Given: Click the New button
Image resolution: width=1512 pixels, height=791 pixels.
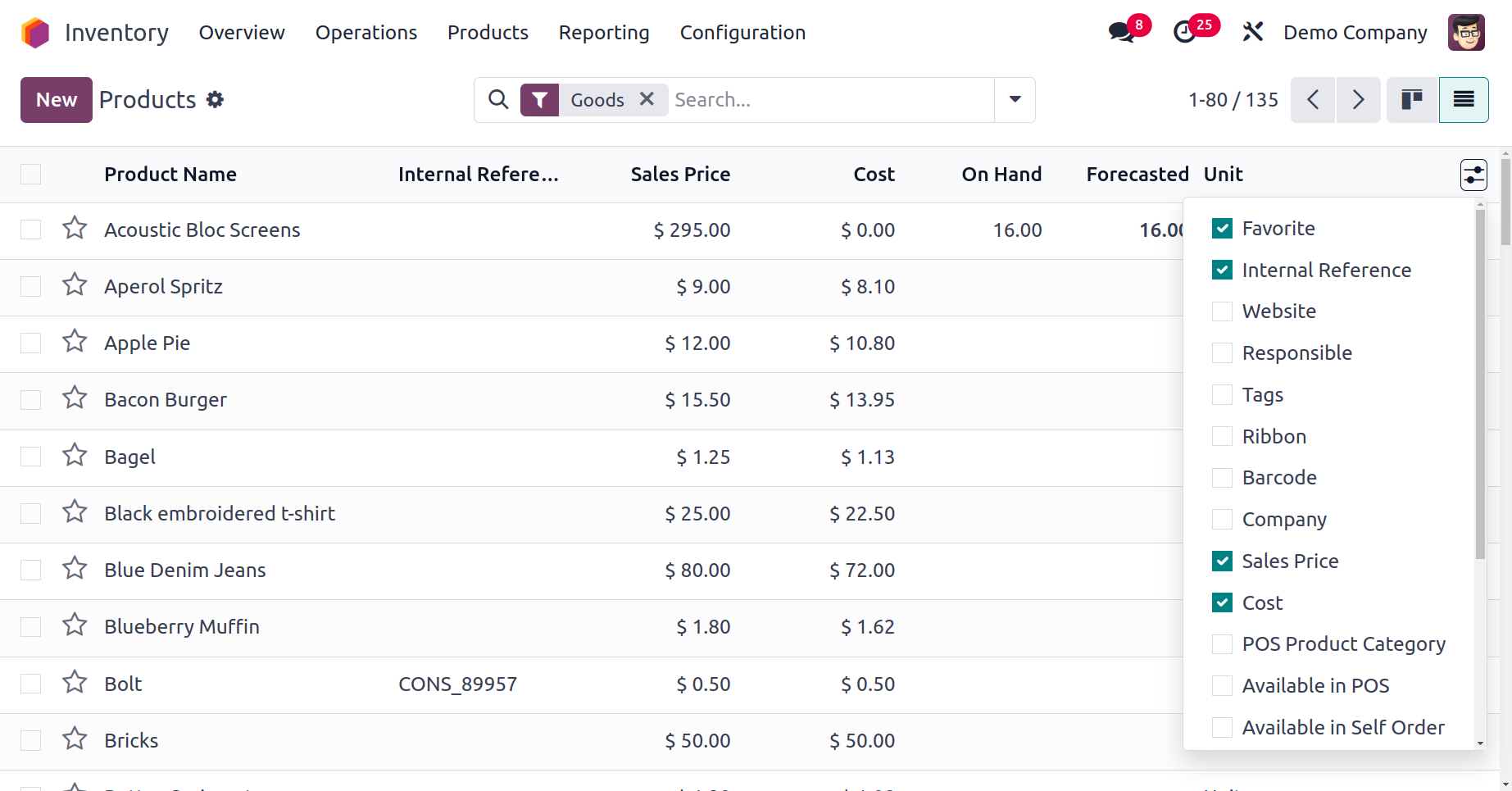Looking at the screenshot, I should coord(57,100).
